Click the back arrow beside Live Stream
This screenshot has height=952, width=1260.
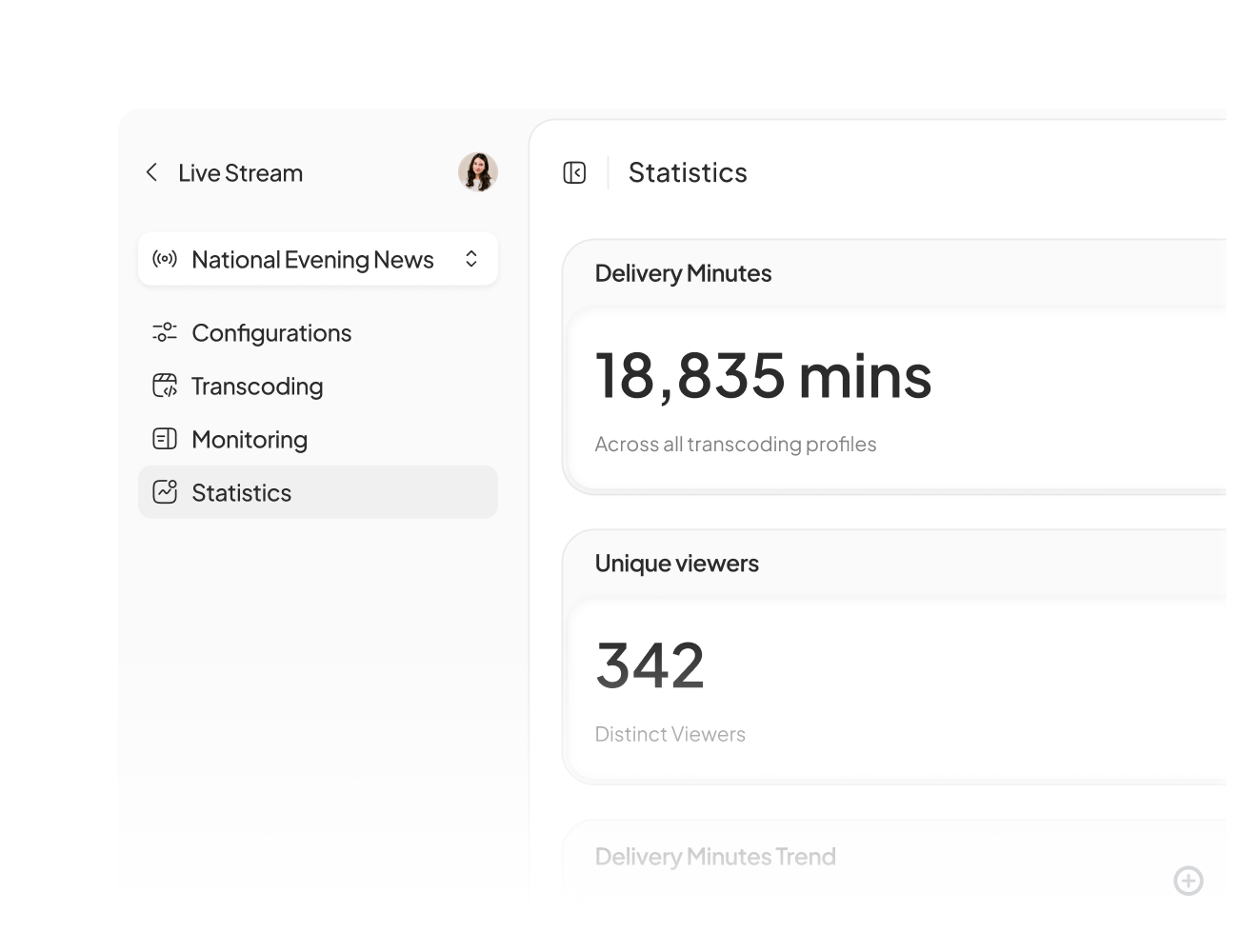coord(151,172)
